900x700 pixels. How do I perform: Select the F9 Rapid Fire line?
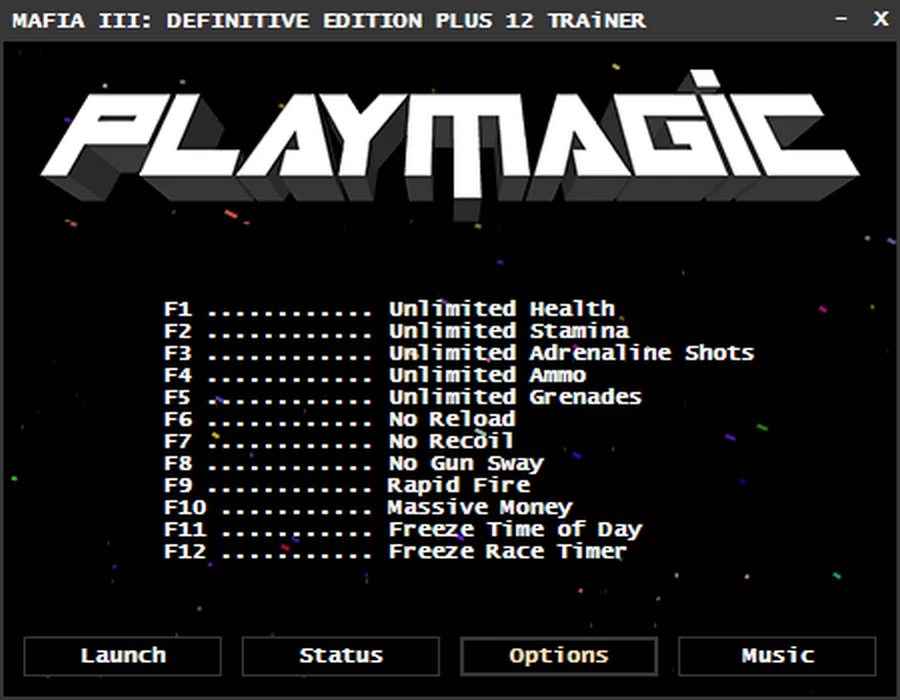tap(347, 485)
